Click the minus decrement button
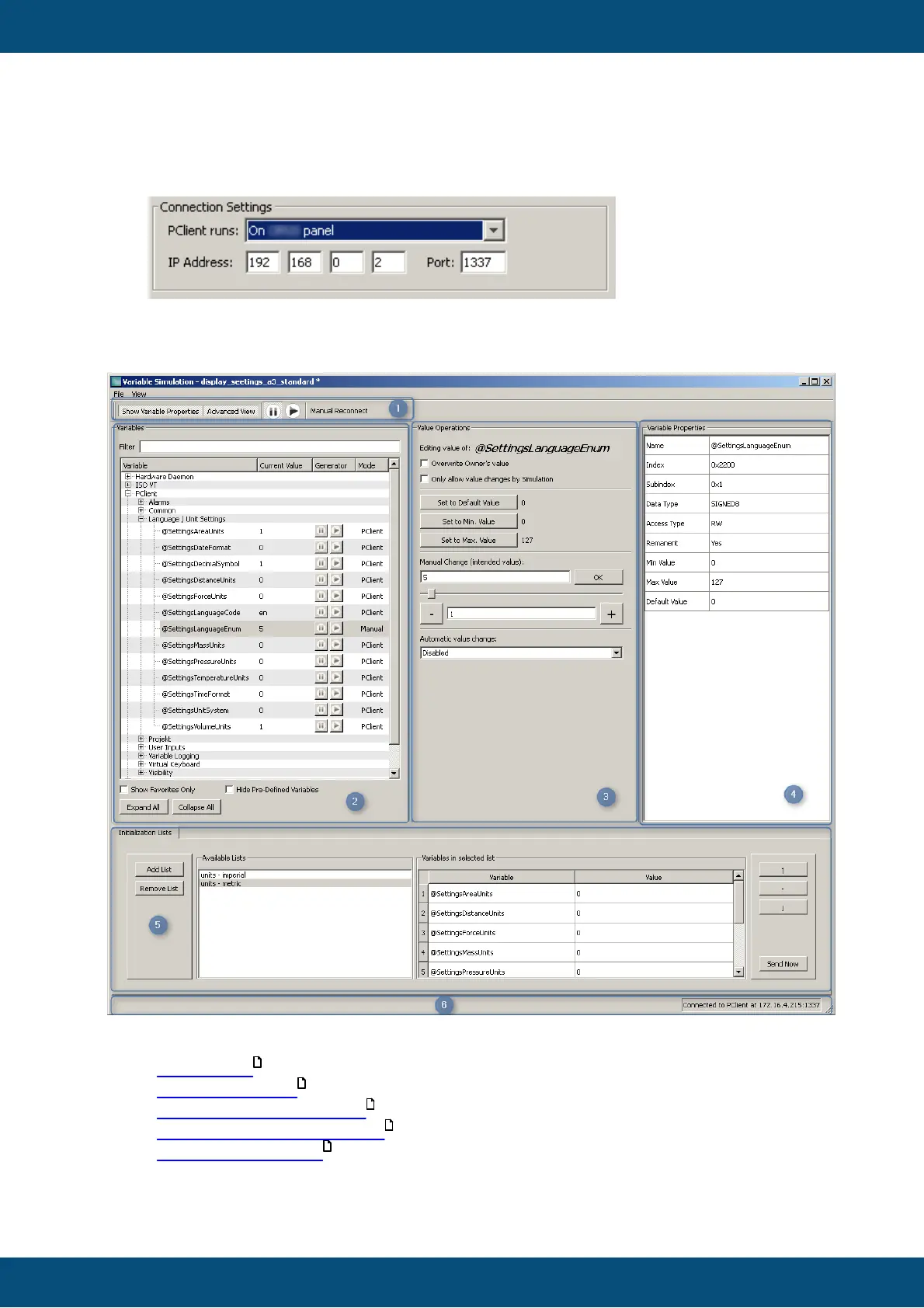 (431, 614)
